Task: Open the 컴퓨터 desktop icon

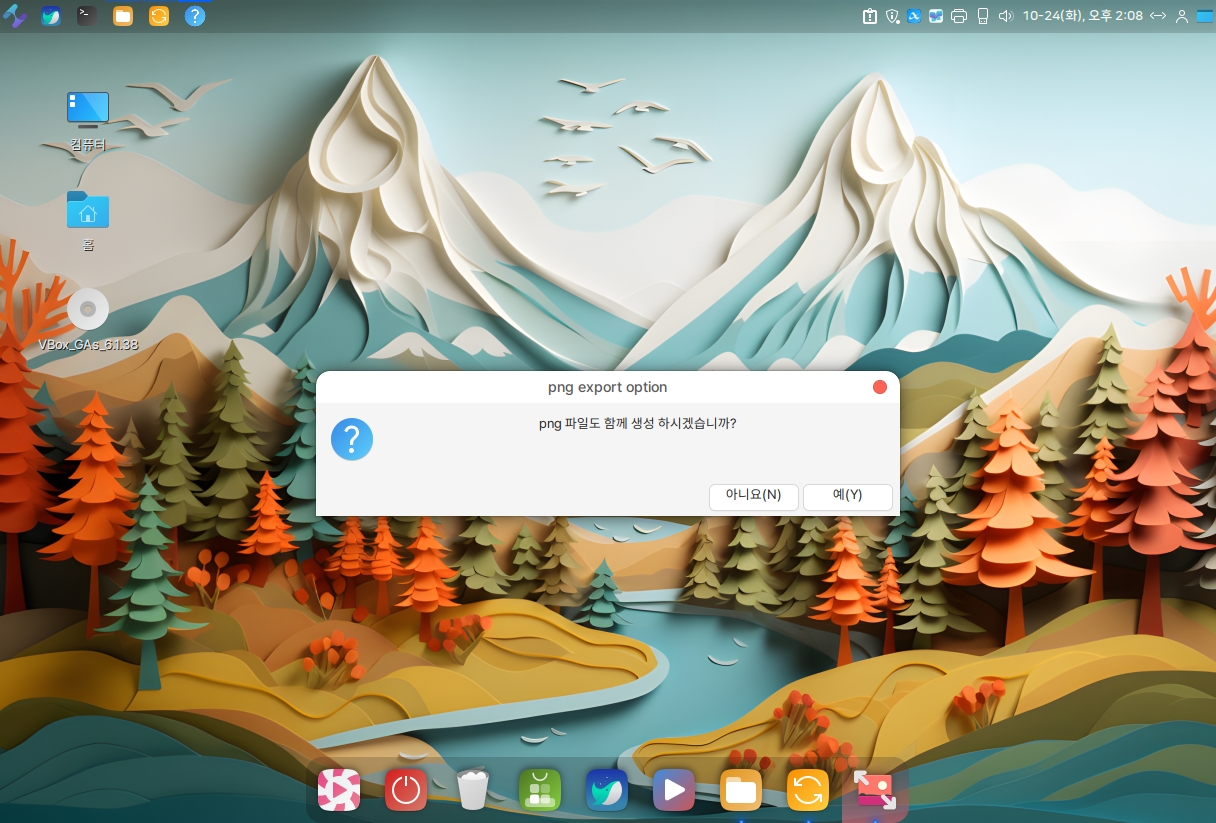Action: 88,110
